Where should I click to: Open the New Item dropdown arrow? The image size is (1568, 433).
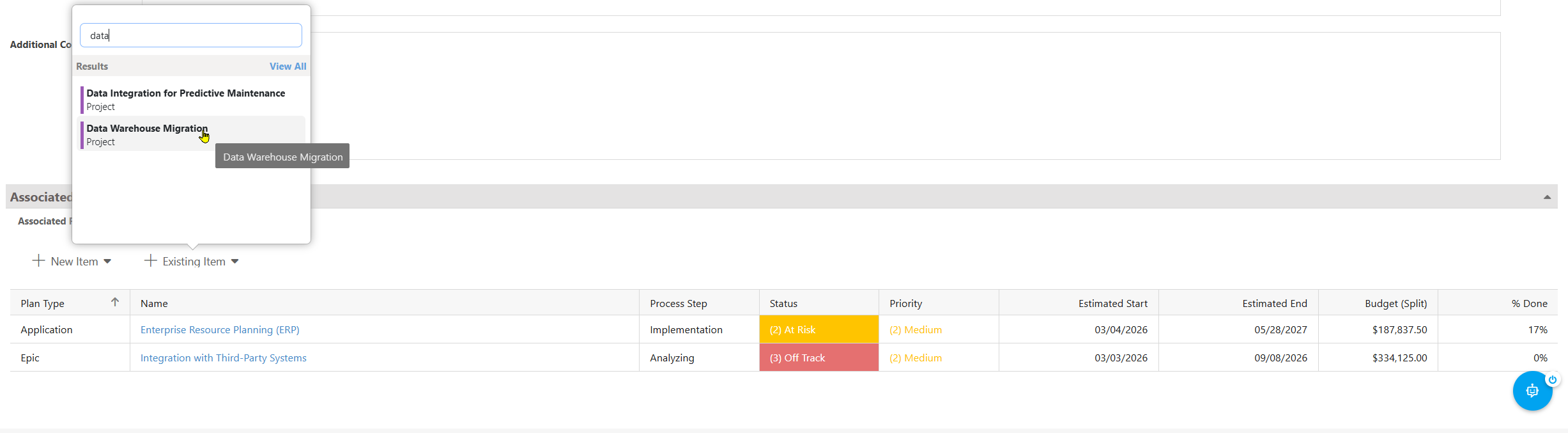point(107,262)
